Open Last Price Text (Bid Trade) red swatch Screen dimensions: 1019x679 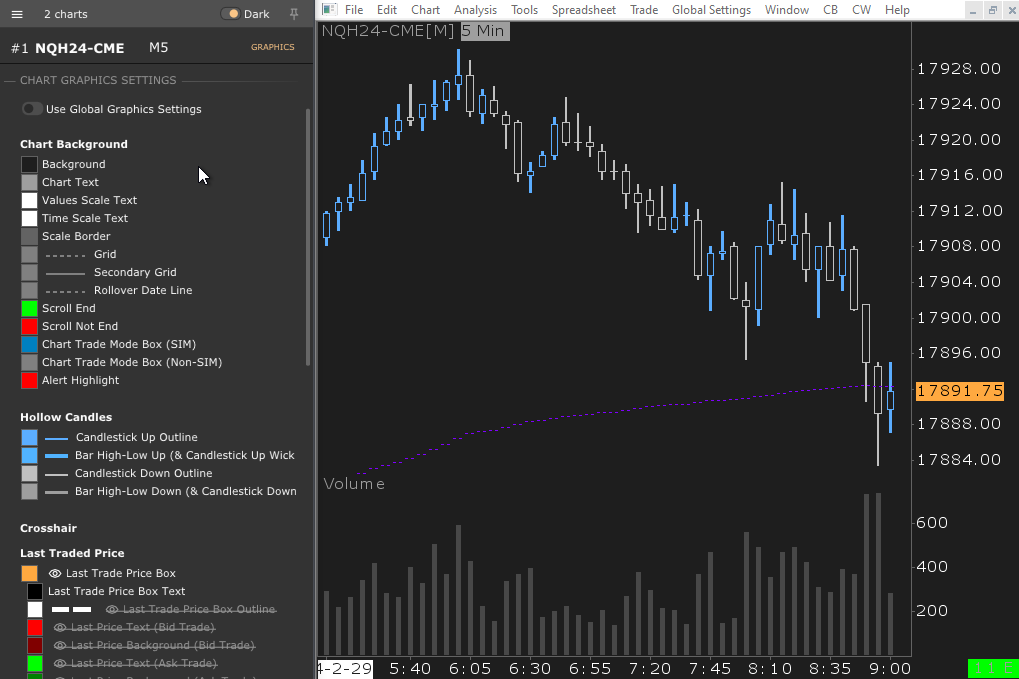pyautogui.click(x=34, y=628)
